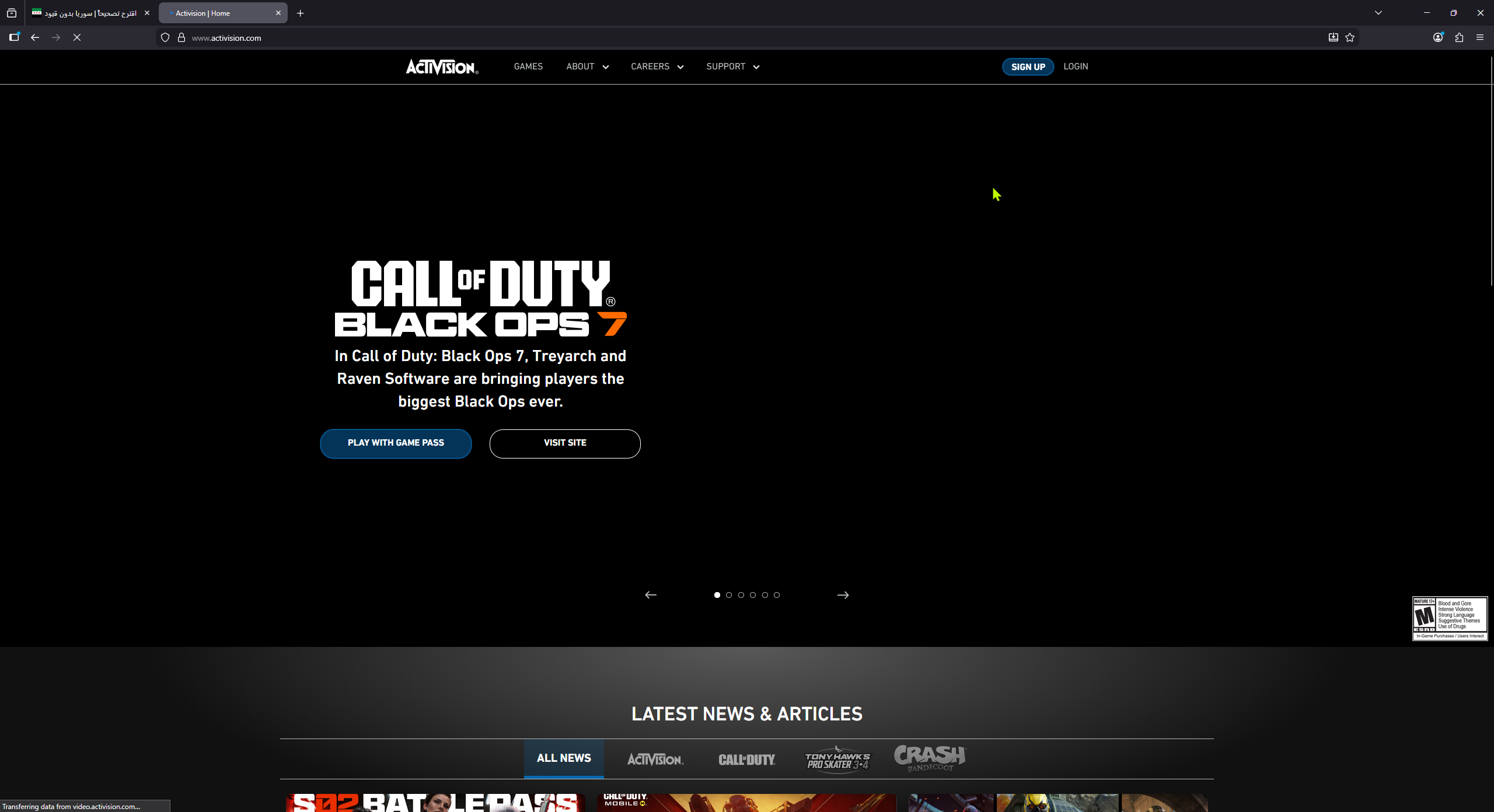Go back using browser back arrow

tap(35, 37)
